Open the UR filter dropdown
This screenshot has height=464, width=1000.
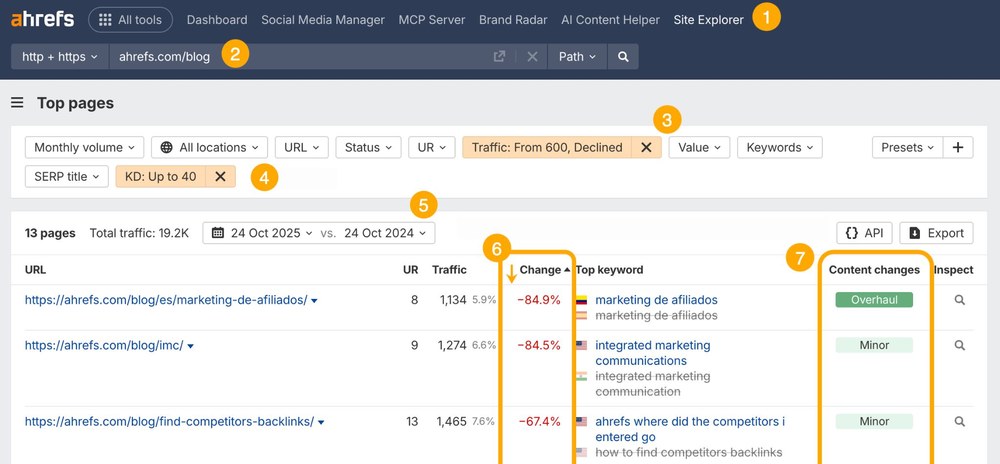click(432, 147)
